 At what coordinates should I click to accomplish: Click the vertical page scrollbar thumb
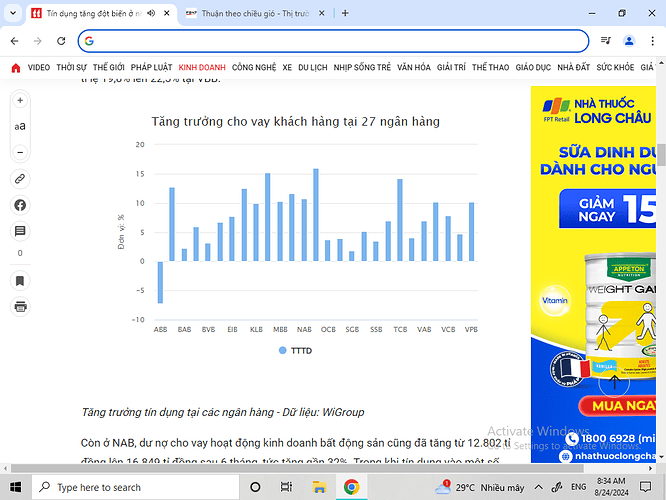click(661, 155)
